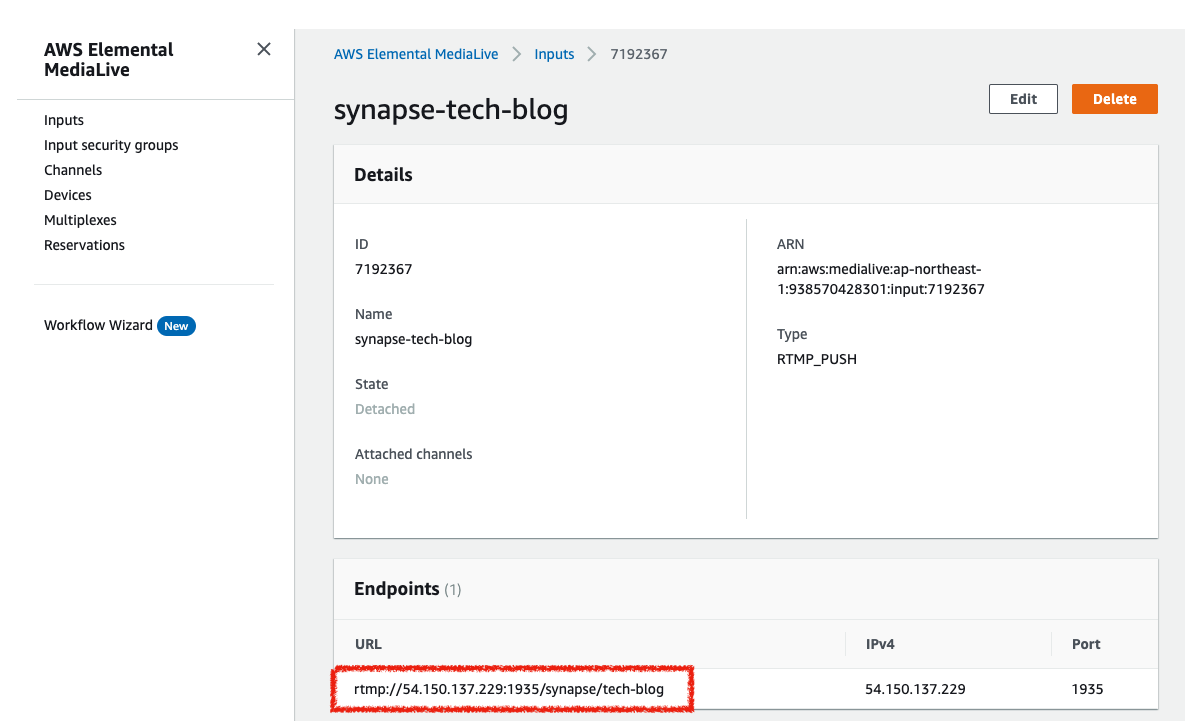Go to Channels in the sidebar
Viewport: 1200px width, 724px height.
[73, 170]
